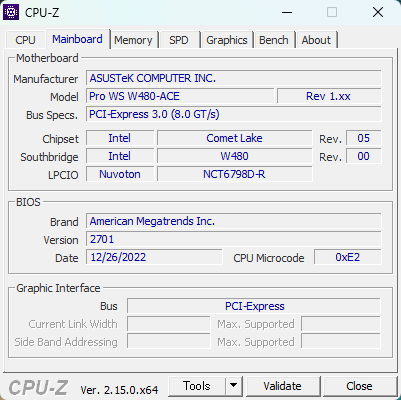Screen dimensions: 401x400
Task: Close window with the title bar X
Action: (378, 13)
